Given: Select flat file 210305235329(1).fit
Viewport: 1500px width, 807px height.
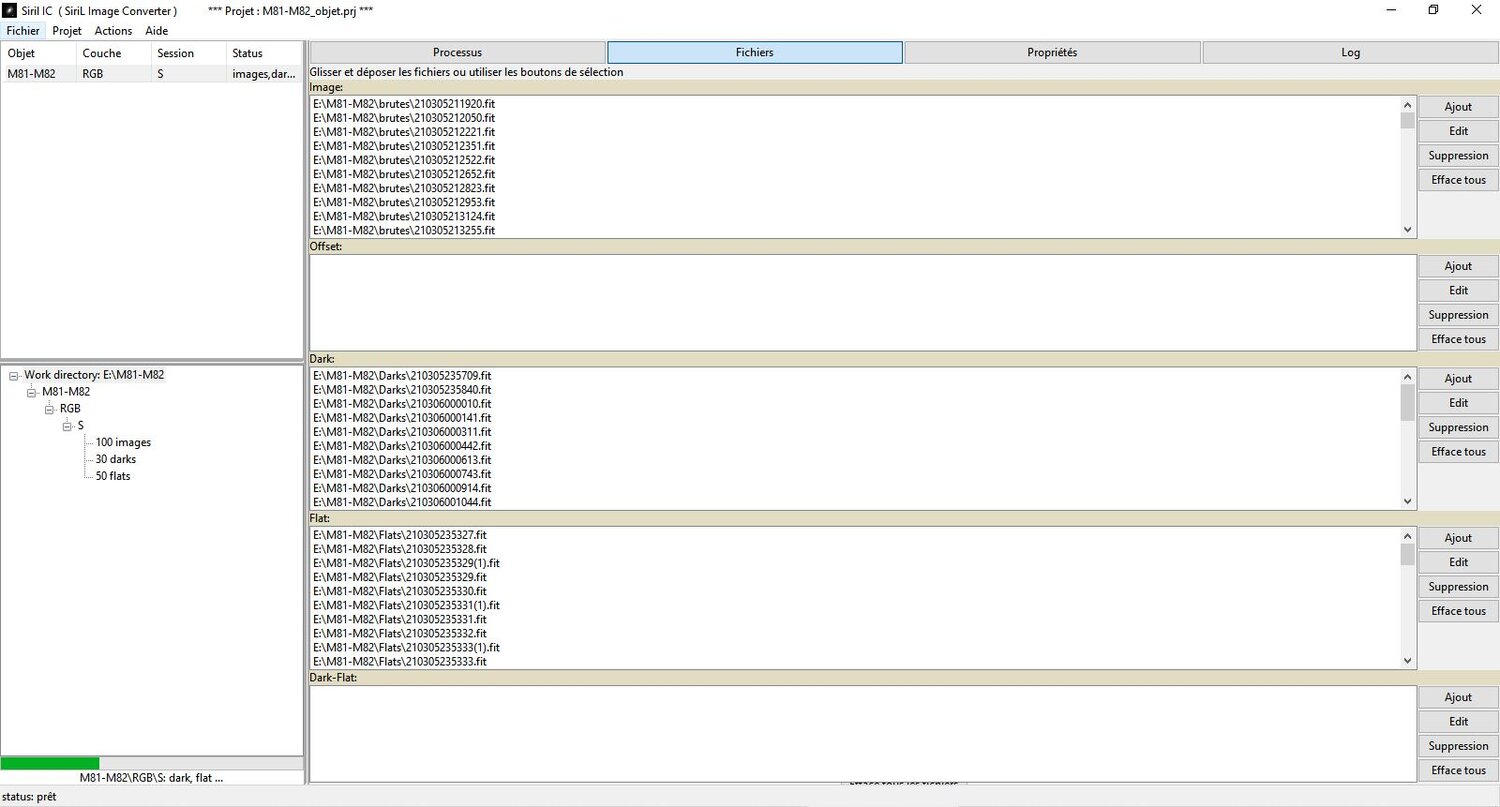Looking at the screenshot, I should click(x=406, y=563).
